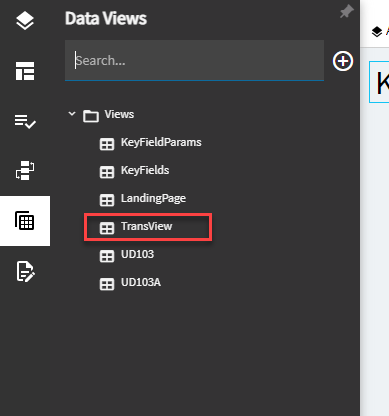Open the UD103A data view
The image size is (389, 416).
tap(141, 282)
